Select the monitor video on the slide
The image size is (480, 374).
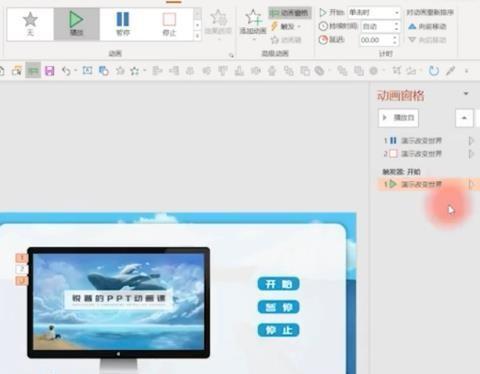(119, 302)
